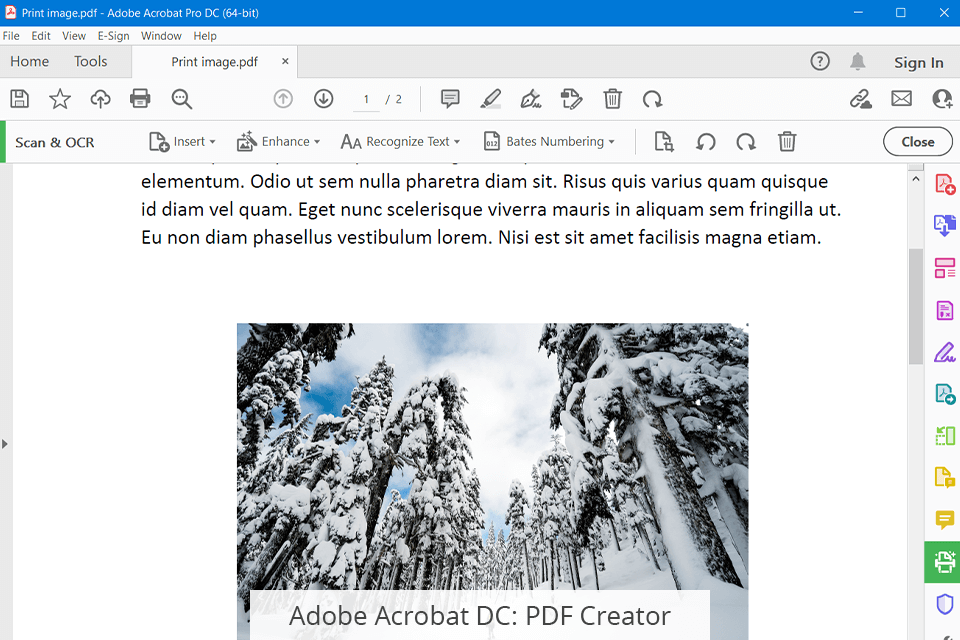Expand the Bates Numbering dropdown
Image resolution: width=960 pixels, height=640 pixels.
pos(549,141)
